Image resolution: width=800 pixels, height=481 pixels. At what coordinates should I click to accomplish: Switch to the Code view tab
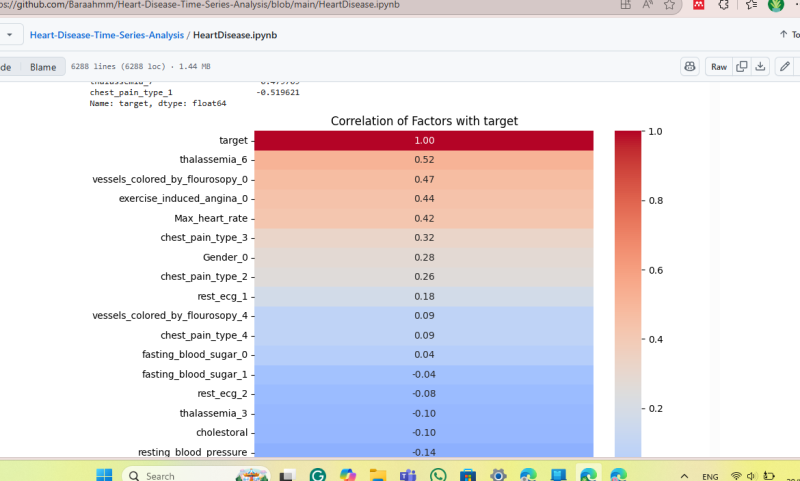point(5,67)
